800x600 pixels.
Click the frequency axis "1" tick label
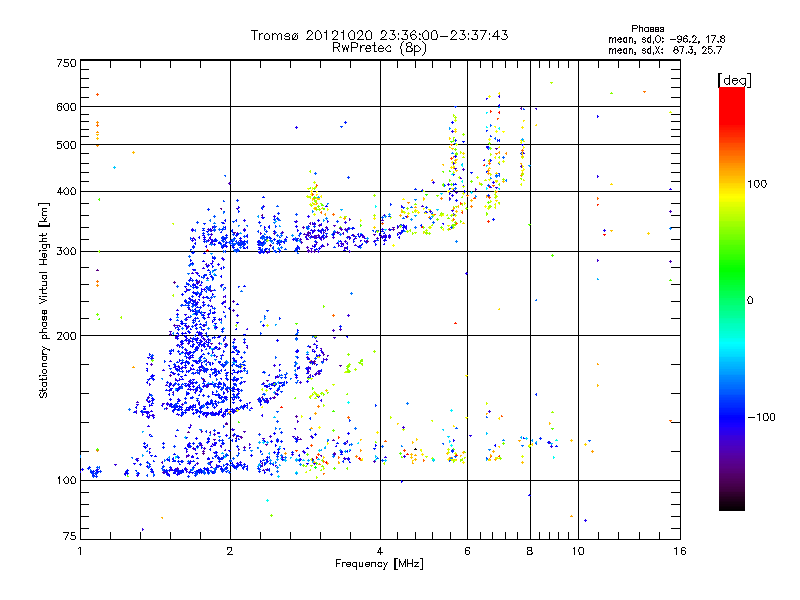coord(80,551)
